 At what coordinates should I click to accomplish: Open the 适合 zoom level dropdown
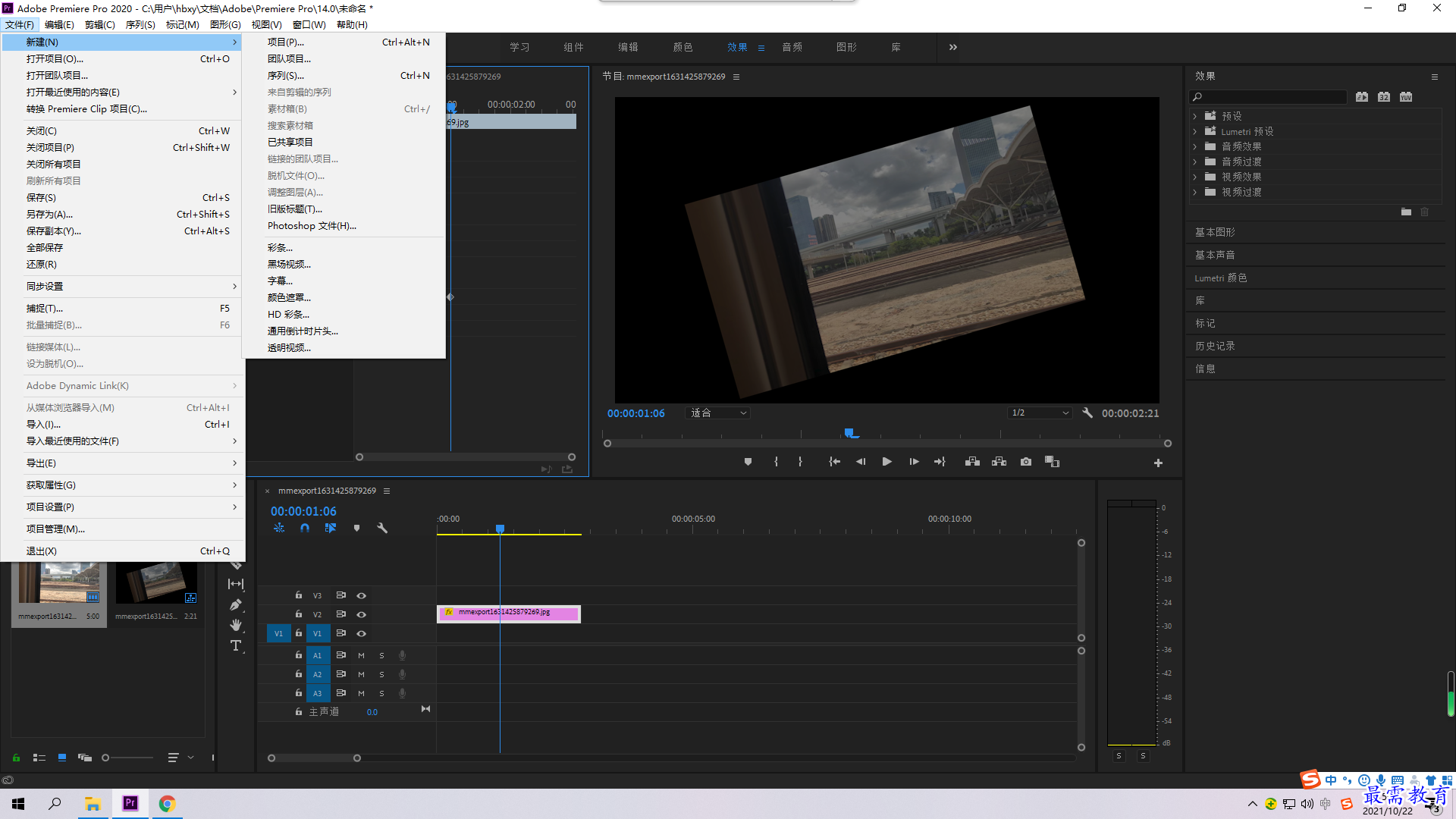718,413
